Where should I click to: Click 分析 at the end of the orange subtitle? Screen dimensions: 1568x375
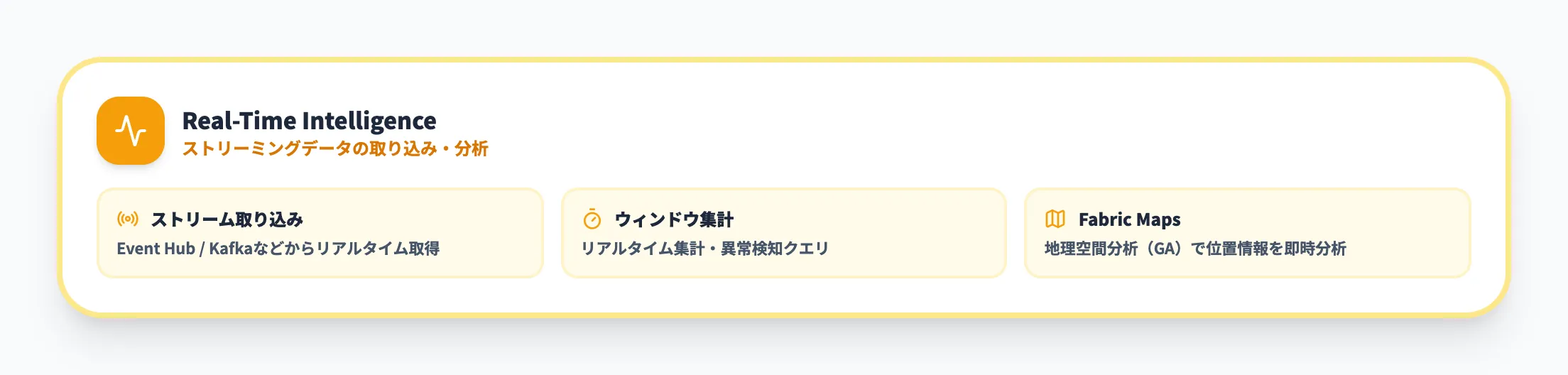coord(472,149)
